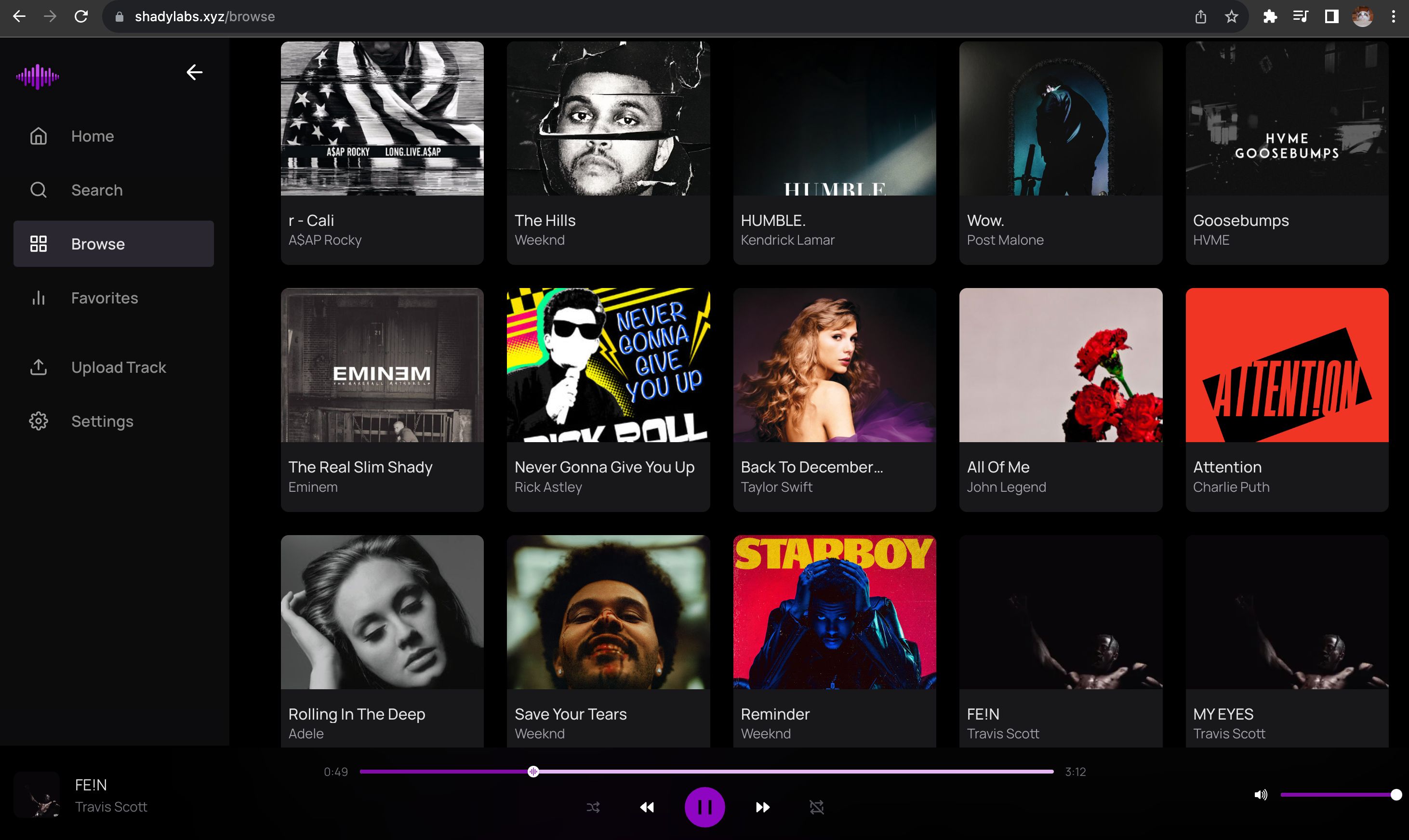Click the purple waveform logo
The width and height of the screenshot is (1409, 840).
tap(38, 77)
